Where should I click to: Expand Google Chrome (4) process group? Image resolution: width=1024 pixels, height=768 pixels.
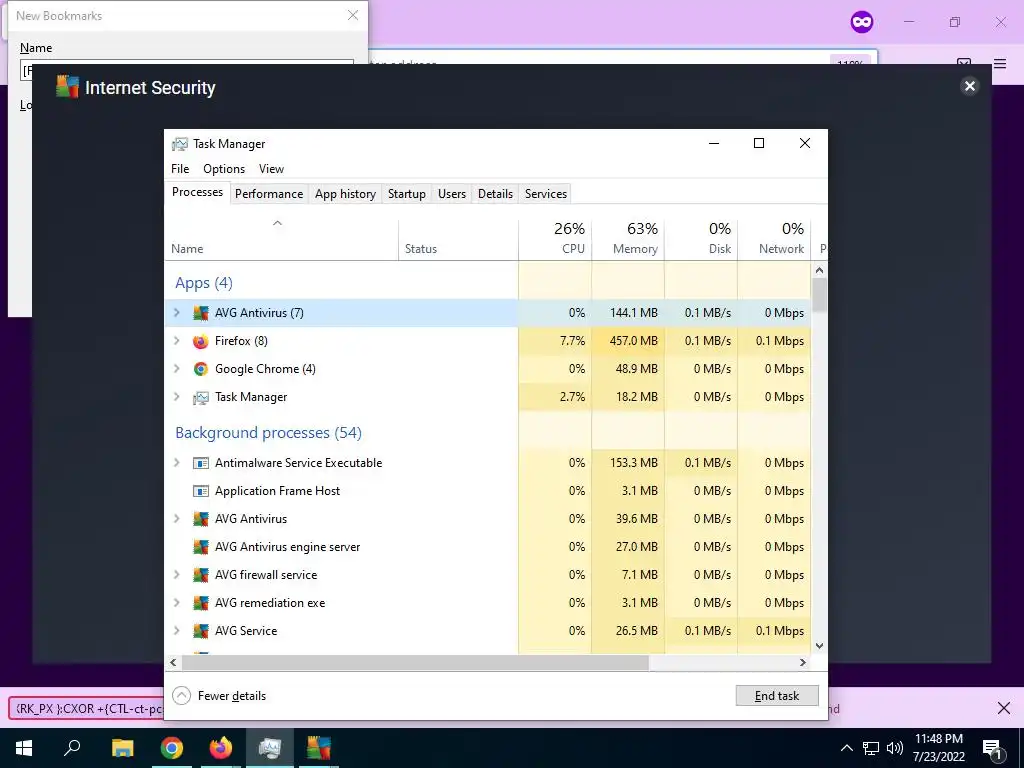(176, 369)
